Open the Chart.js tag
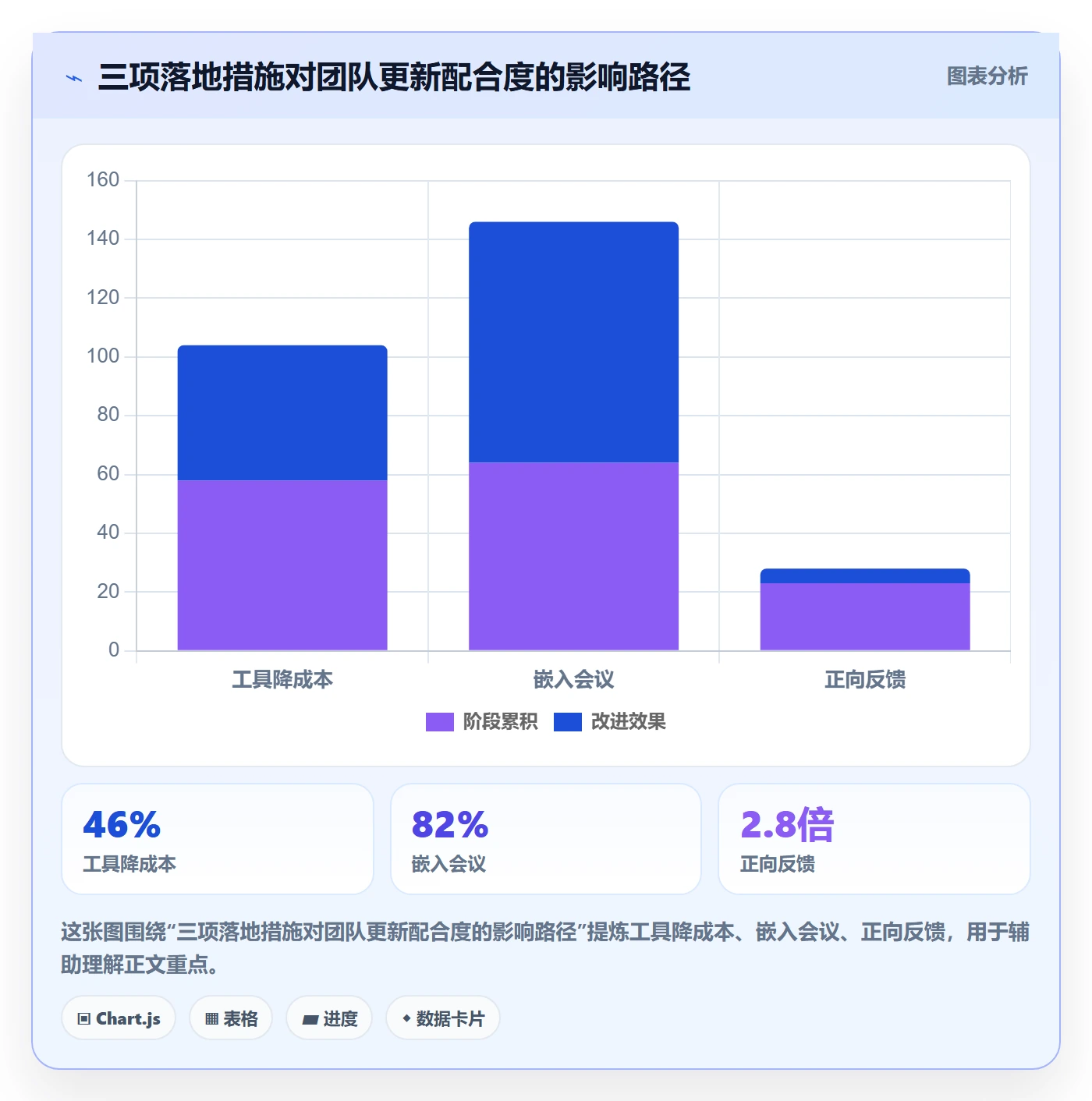 coord(119,1018)
